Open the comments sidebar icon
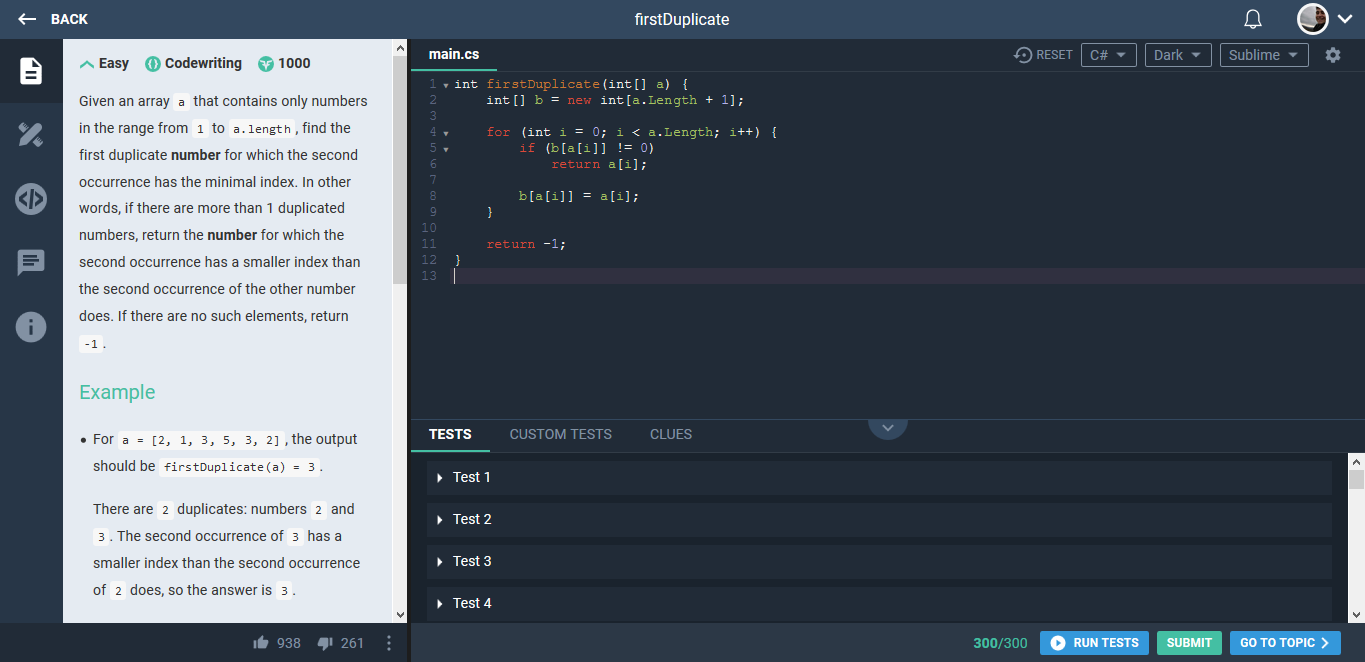This screenshot has width=1365, height=662. [30, 263]
